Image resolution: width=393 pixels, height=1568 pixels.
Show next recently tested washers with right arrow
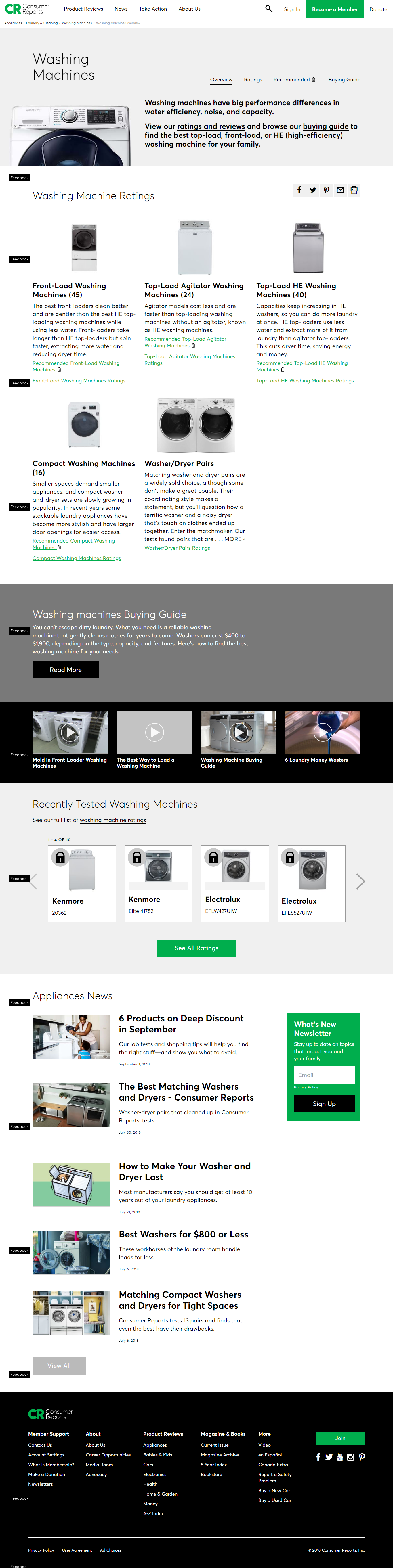(x=360, y=881)
